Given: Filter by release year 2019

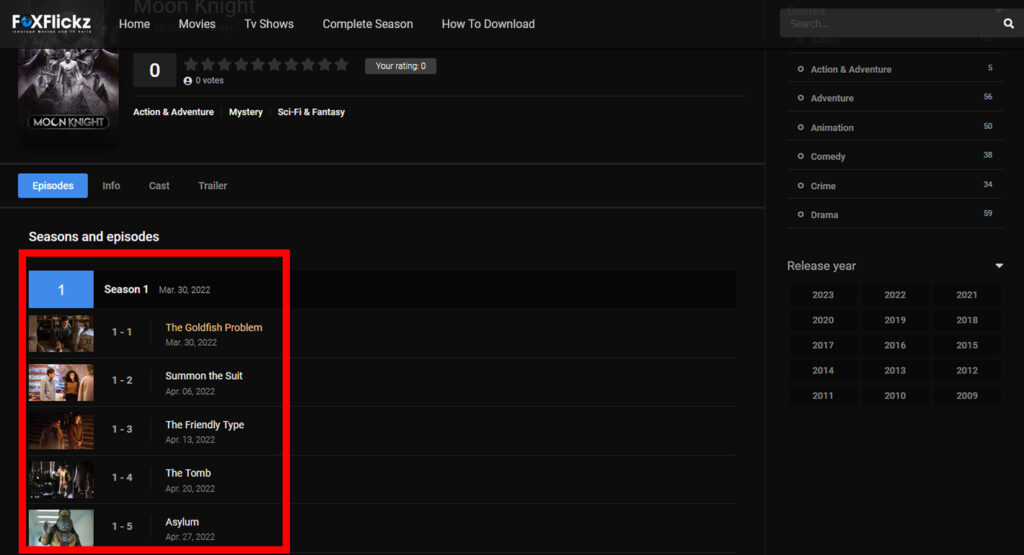Looking at the screenshot, I should tap(895, 320).
